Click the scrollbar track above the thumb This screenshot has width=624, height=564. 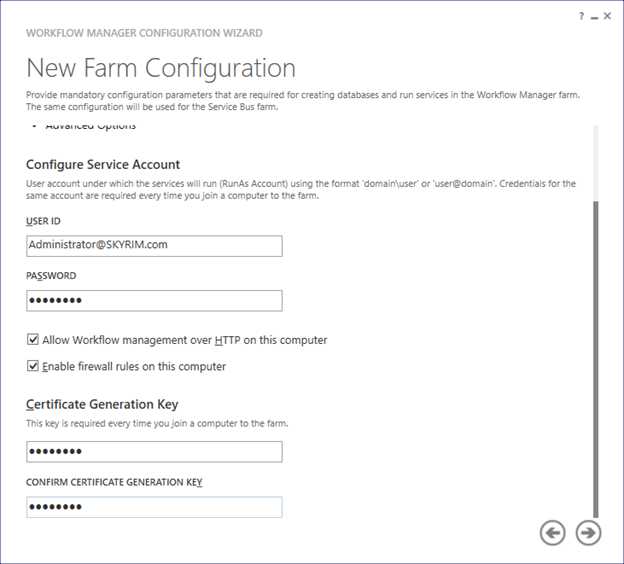click(595, 163)
